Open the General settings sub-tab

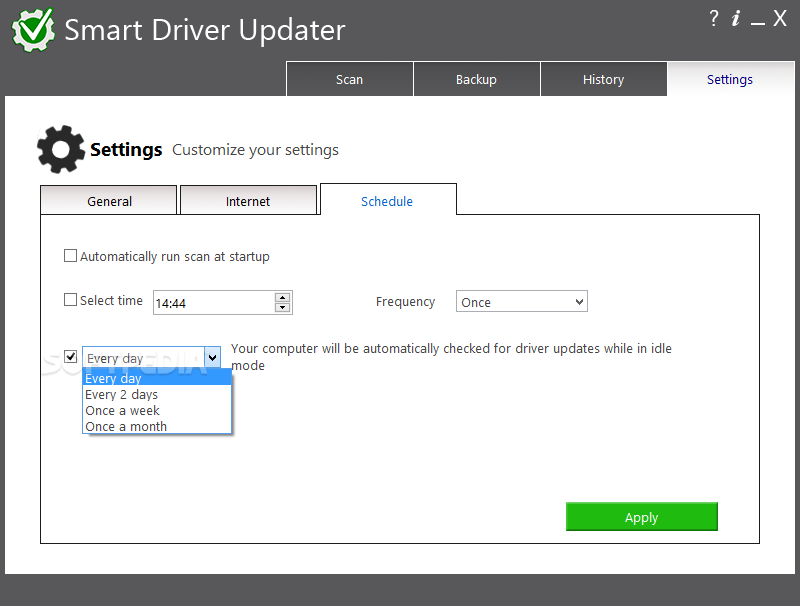(x=109, y=200)
